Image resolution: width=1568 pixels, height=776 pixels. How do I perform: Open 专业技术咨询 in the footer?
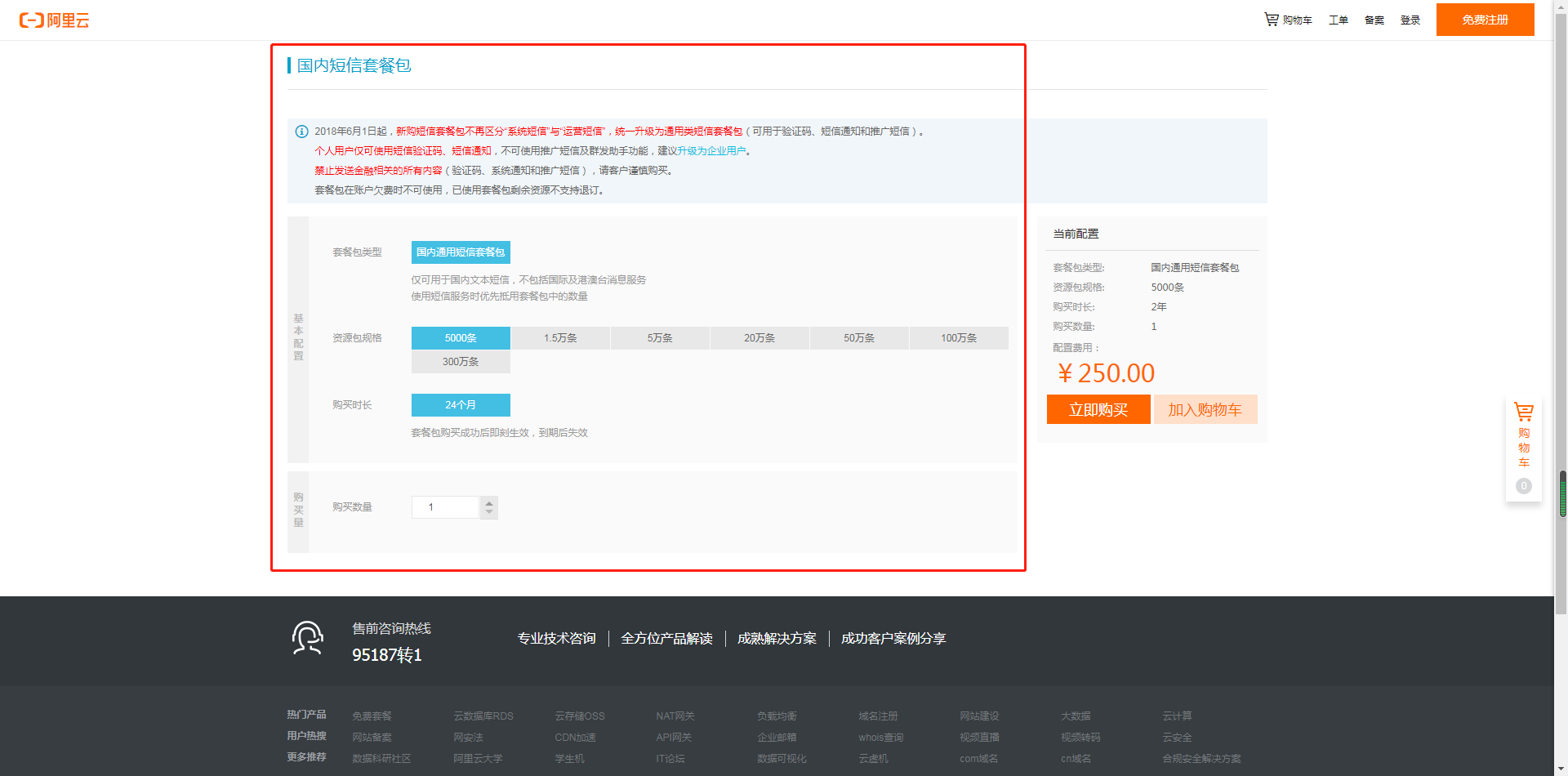556,639
